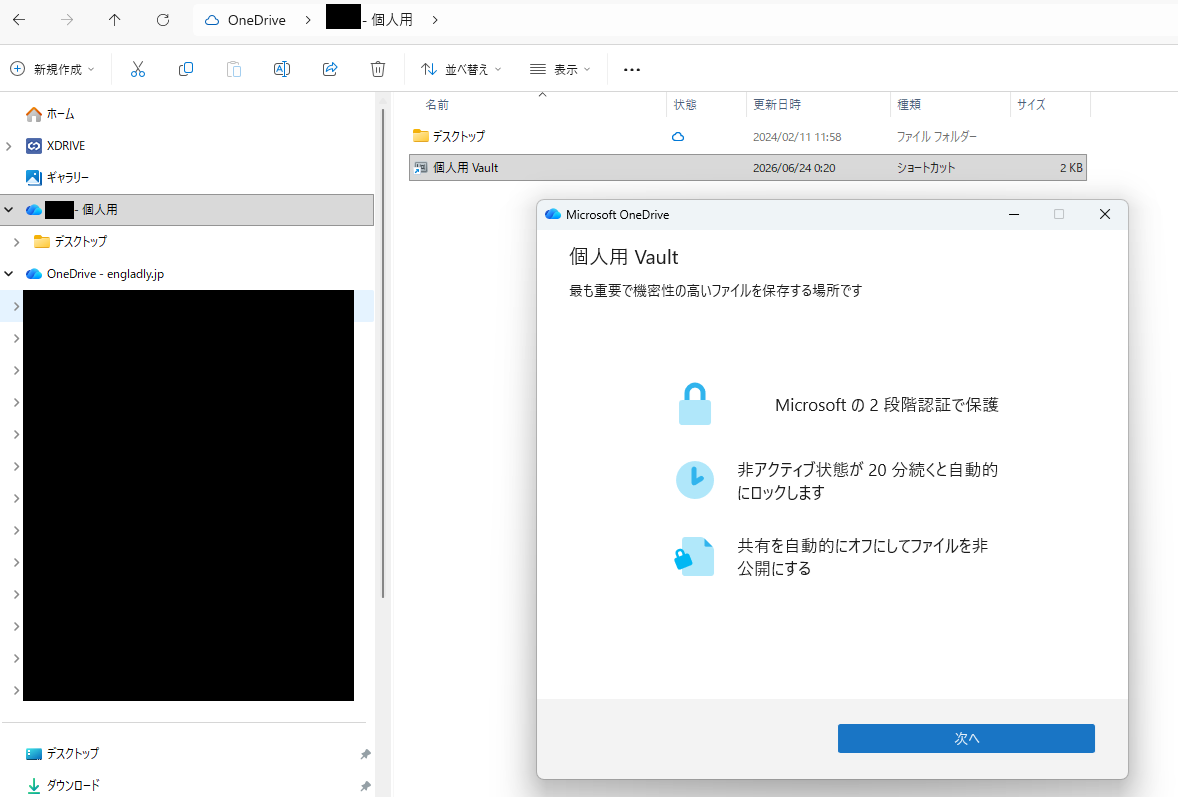Click the Delete trash icon
Viewport: 1178px width, 797px height.
(378, 69)
